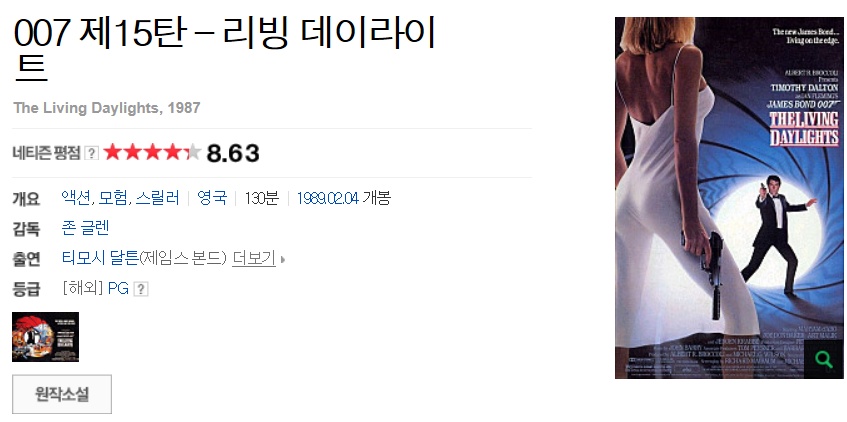Open the help icon beside 네티즌 평점
This screenshot has height=422, width=847.
[92, 153]
